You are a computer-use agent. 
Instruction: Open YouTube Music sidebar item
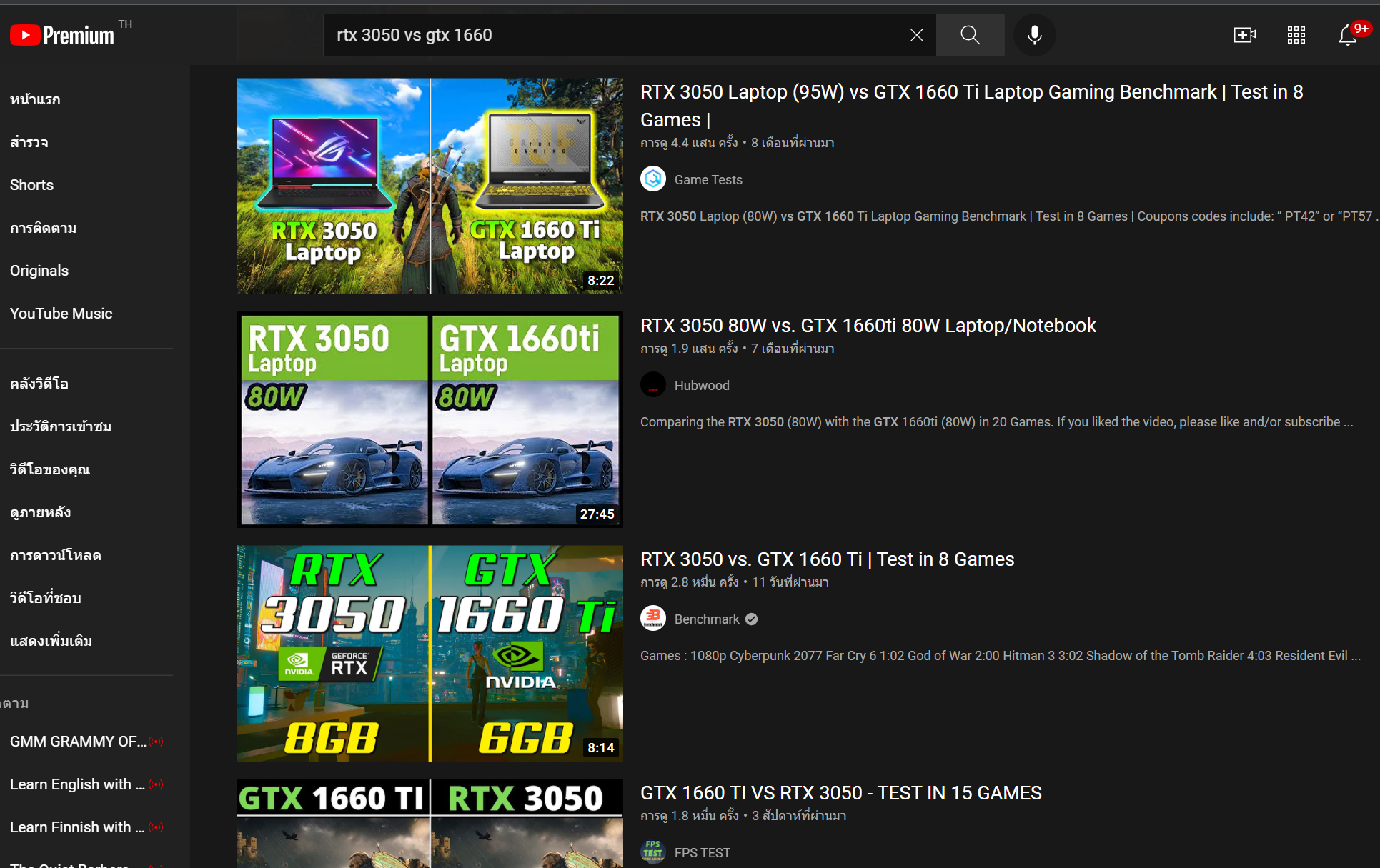[x=61, y=314]
